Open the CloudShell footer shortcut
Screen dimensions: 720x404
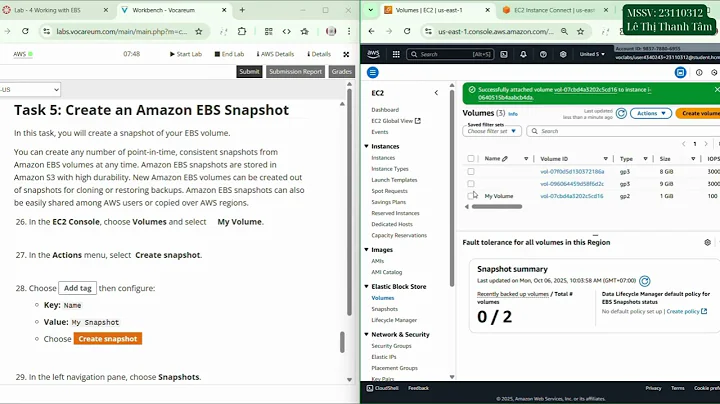(x=382, y=388)
